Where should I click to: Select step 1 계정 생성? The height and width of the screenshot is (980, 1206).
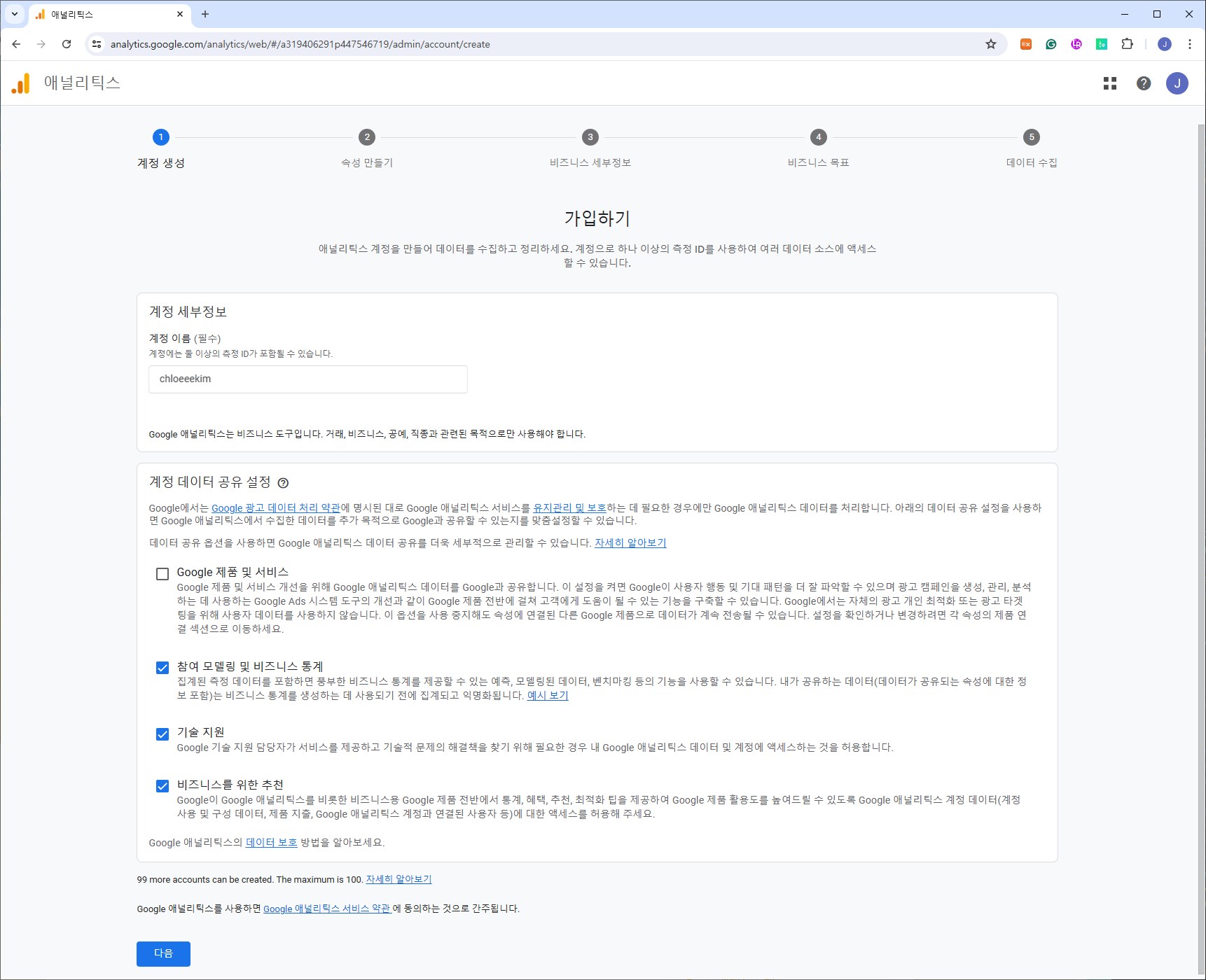click(161, 149)
